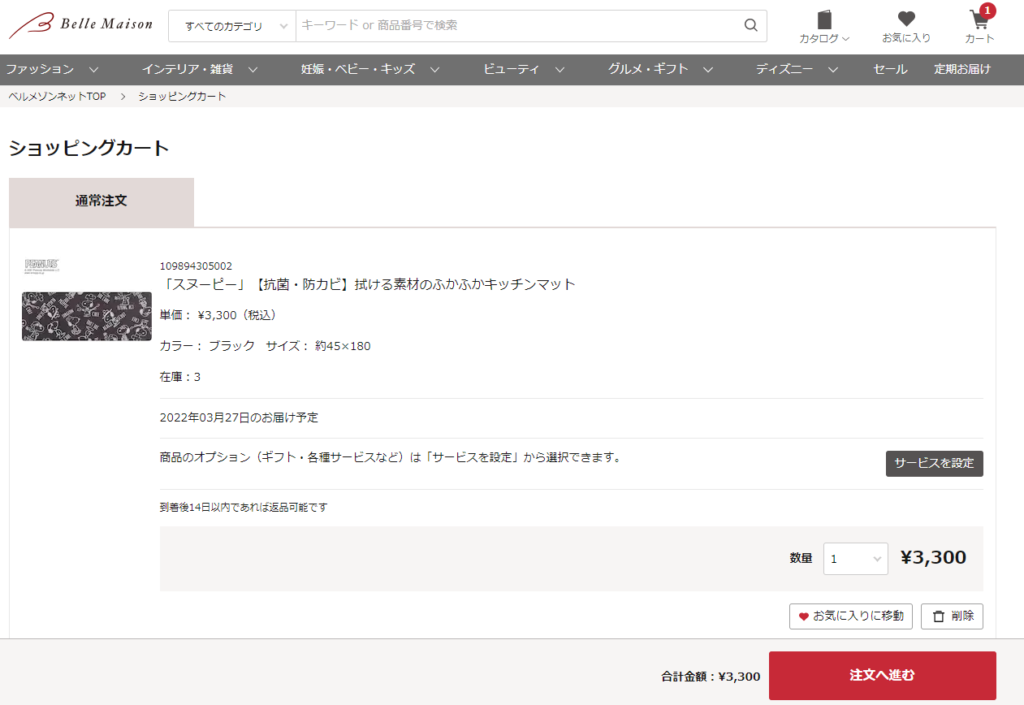
Task: Open the カタログ catalog icon
Action: click(824, 27)
